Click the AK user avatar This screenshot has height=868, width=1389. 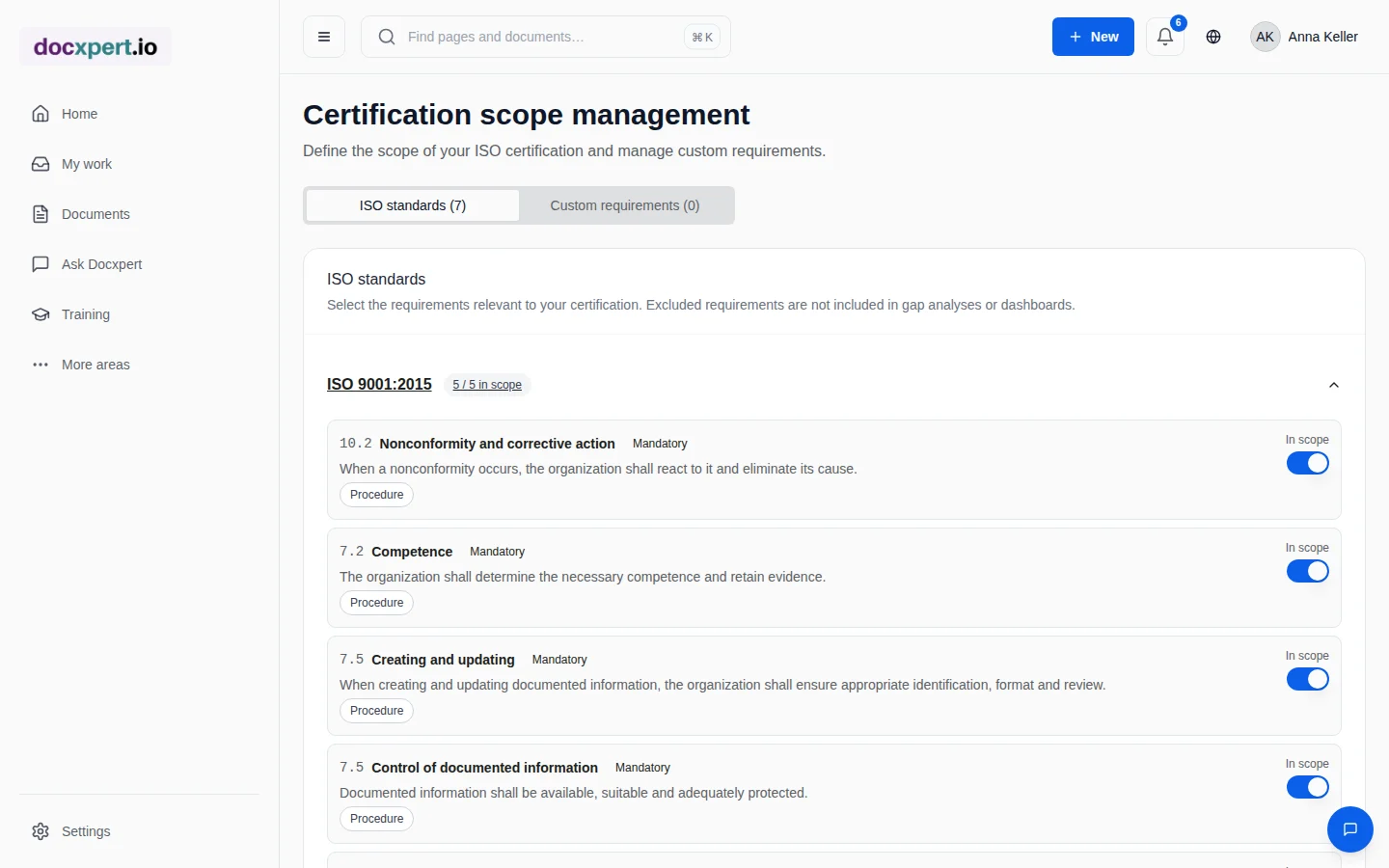[x=1266, y=37]
